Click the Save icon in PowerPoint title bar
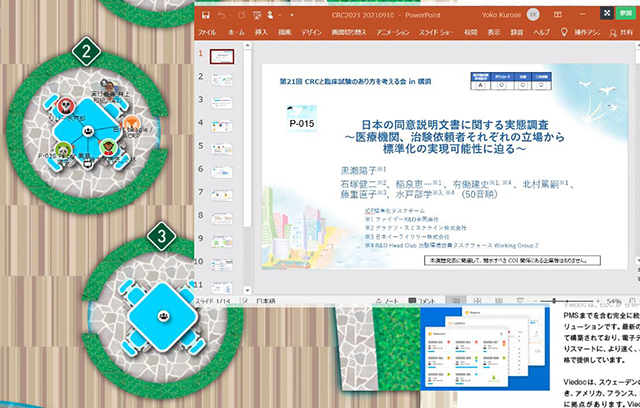 [206, 15]
